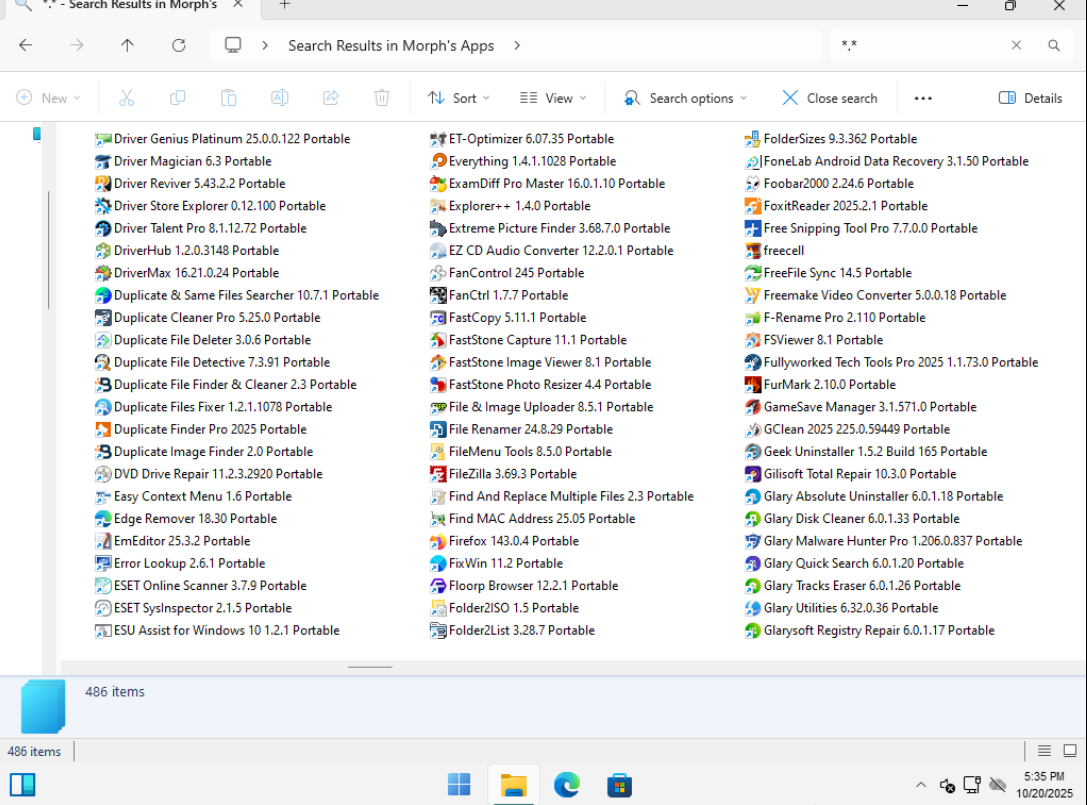Open Microsoft Edge from the taskbar
This screenshot has width=1087, height=805.
(567, 784)
